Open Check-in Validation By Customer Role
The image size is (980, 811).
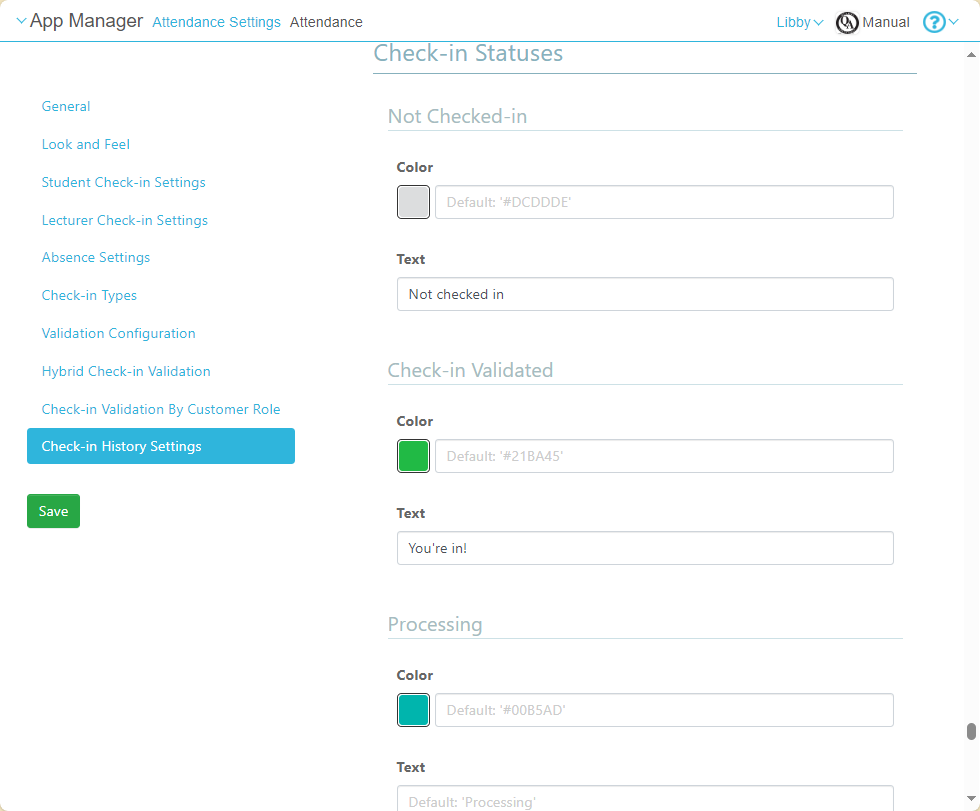tap(161, 409)
